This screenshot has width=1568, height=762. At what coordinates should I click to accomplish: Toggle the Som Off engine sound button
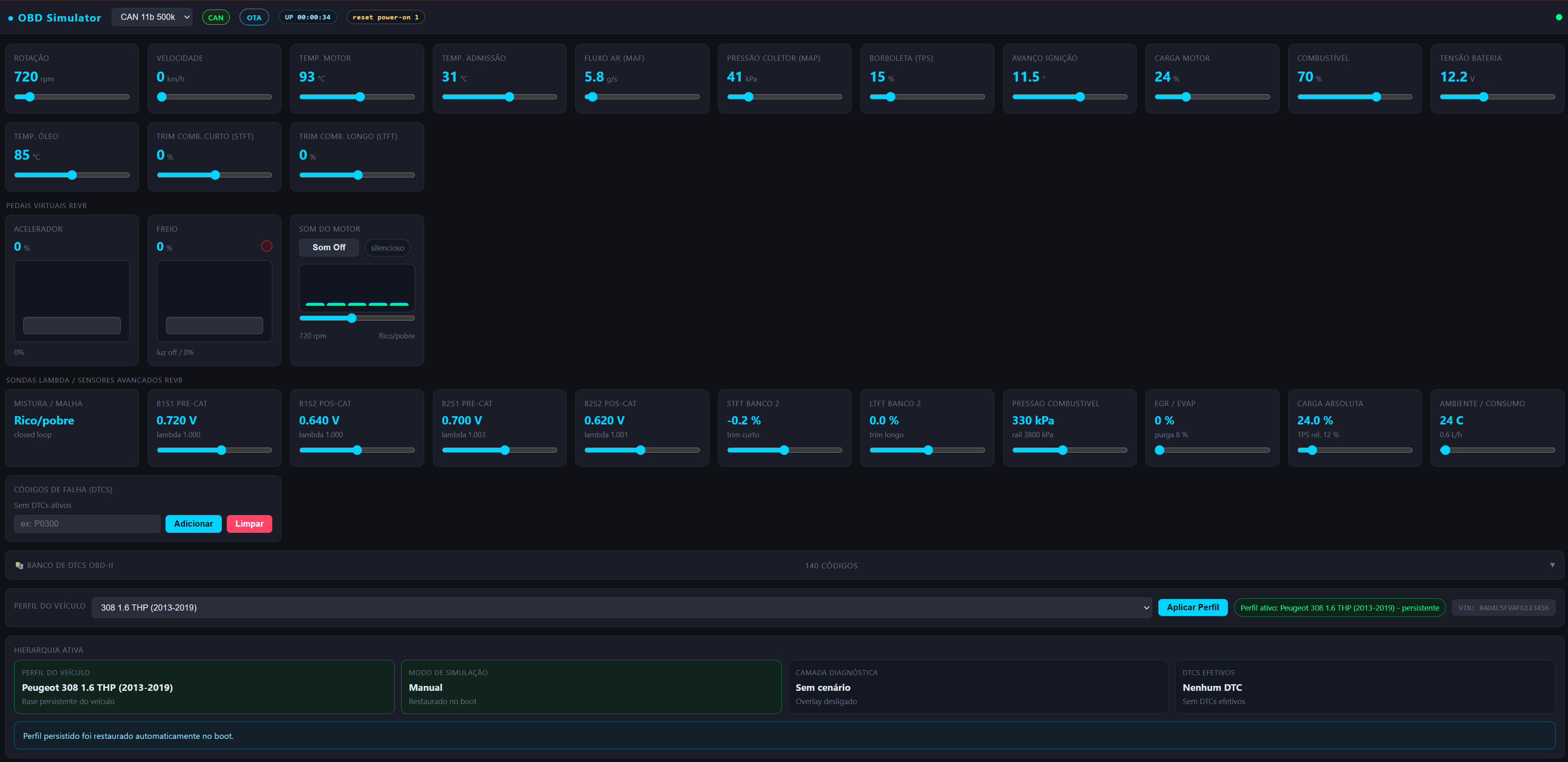click(329, 247)
